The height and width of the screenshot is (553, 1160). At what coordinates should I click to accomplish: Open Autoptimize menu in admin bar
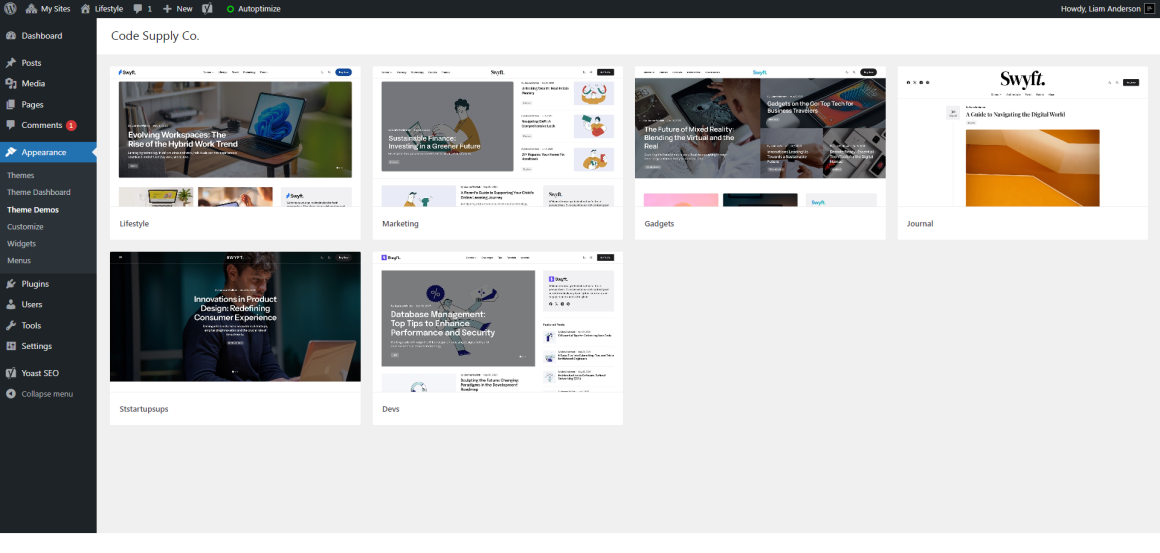click(254, 9)
